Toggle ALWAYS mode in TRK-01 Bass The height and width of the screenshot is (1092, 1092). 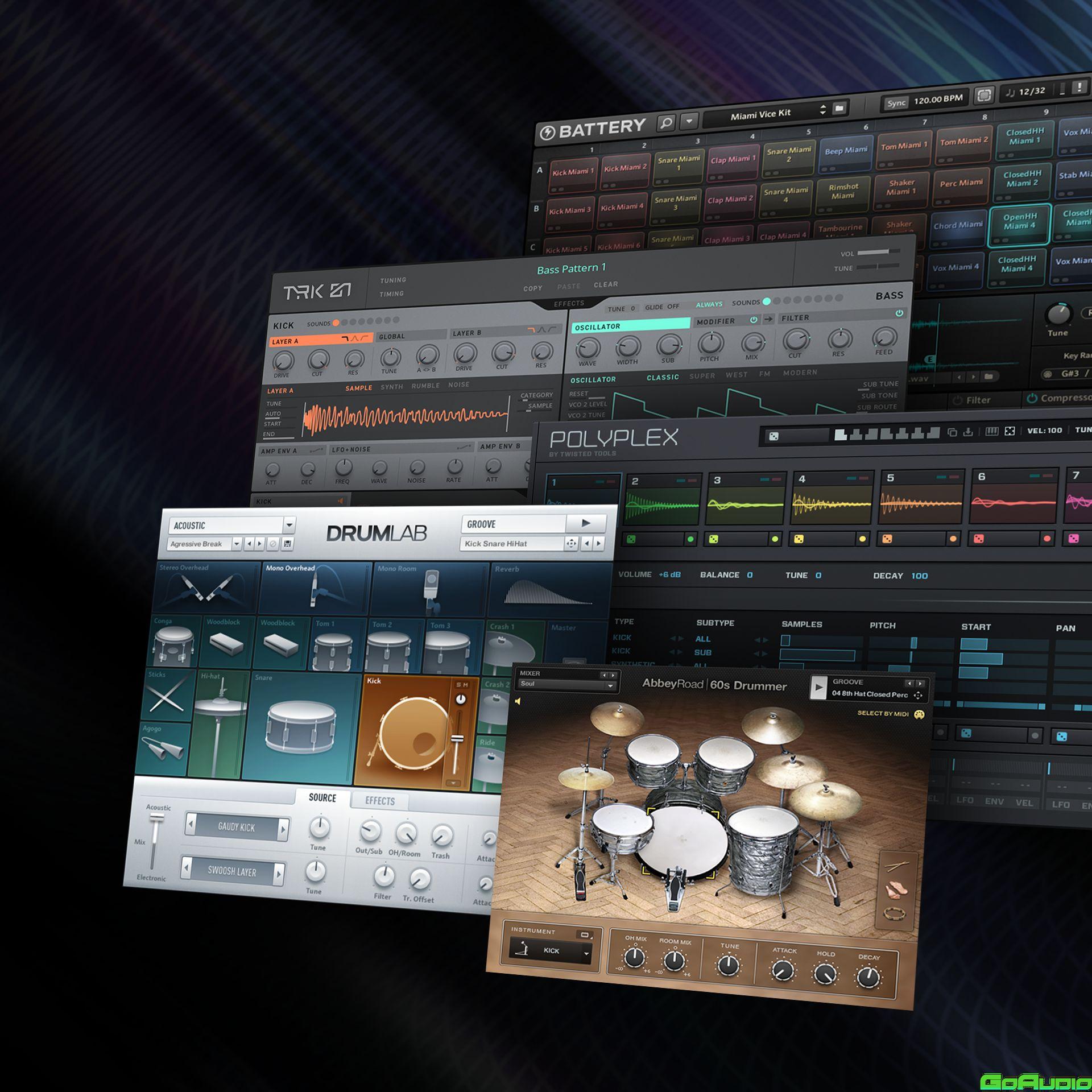tap(709, 305)
